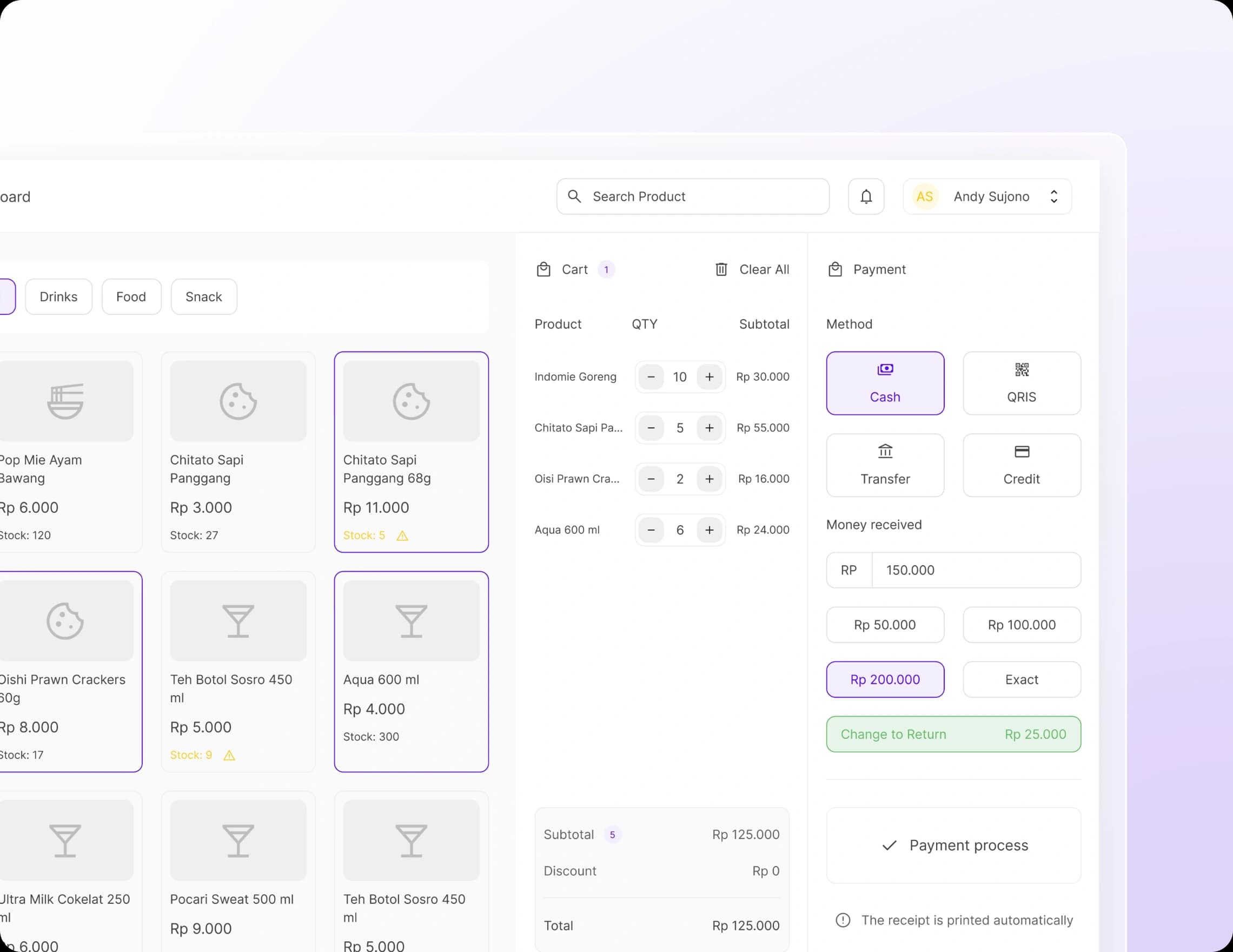Open the notifications bell
The image size is (1233, 952).
point(866,196)
